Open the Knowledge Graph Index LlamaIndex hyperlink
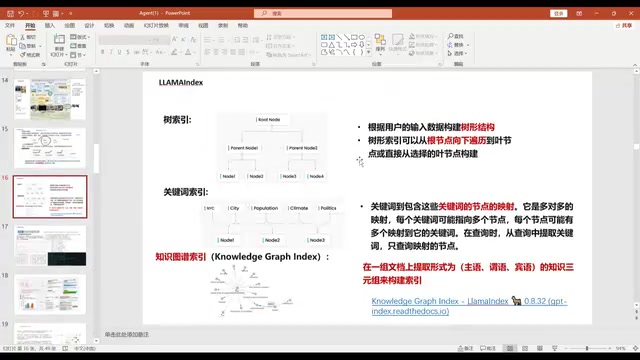 pos(469,306)
